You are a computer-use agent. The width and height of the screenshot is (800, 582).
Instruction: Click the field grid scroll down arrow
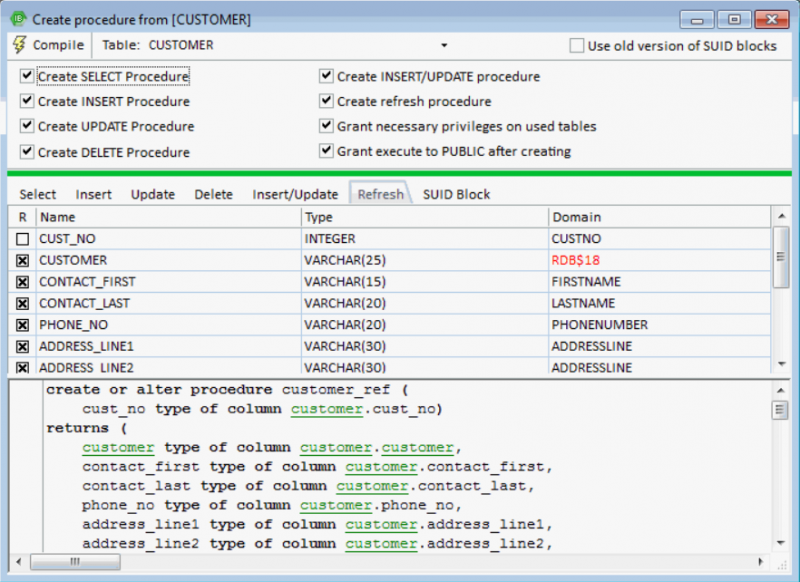click(781, 364)
